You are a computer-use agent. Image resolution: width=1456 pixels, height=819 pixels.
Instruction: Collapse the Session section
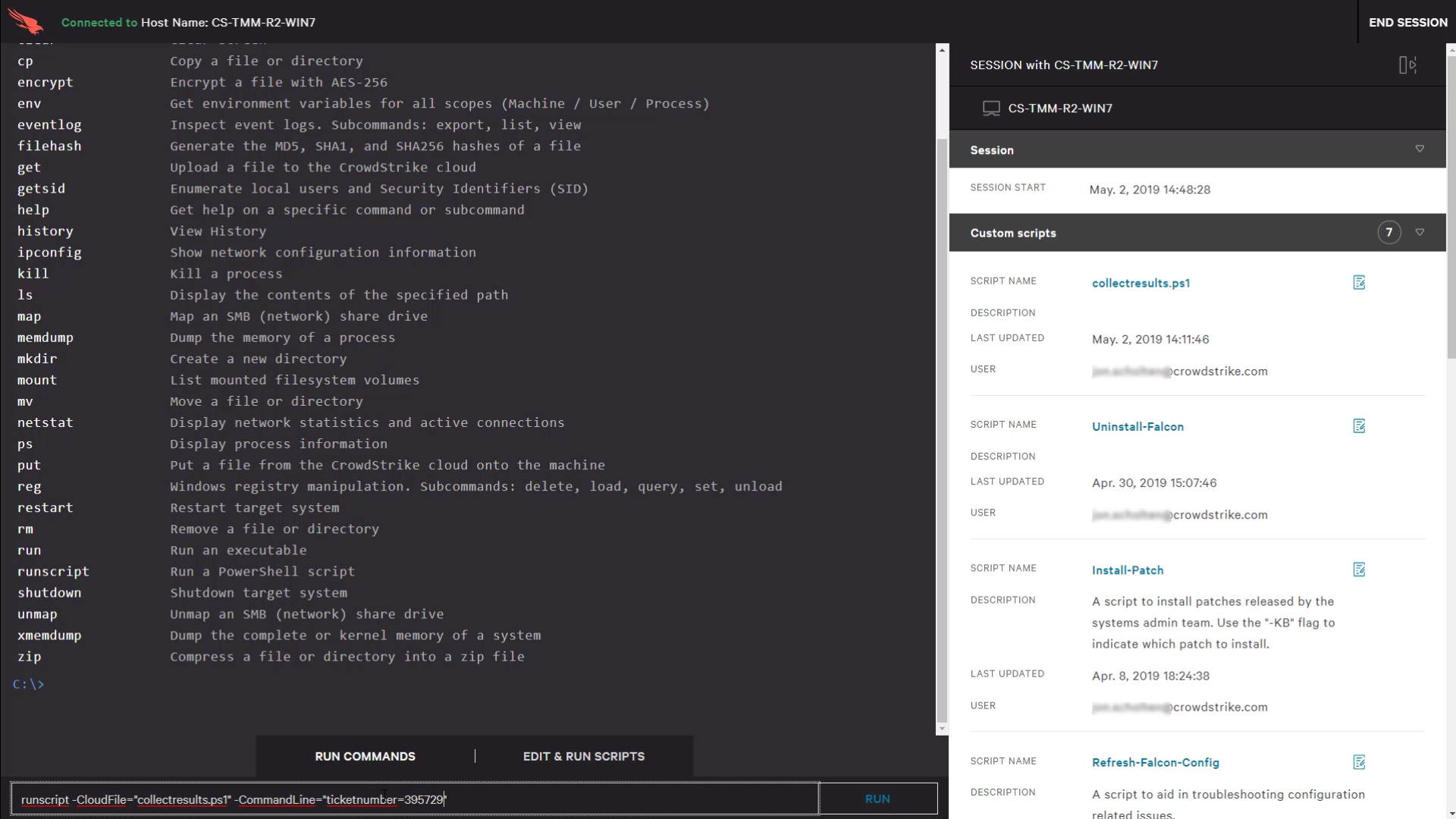[1420, 149]
